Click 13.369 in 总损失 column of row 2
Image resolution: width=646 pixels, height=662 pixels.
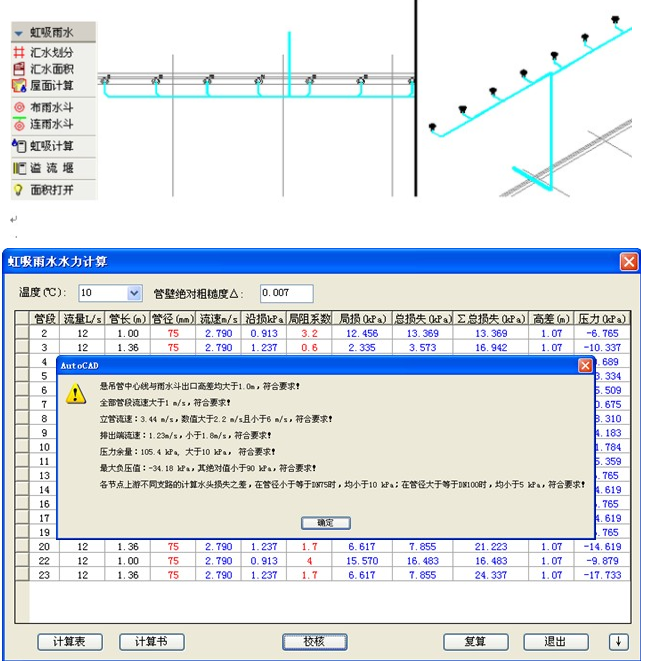pos(423,333)
